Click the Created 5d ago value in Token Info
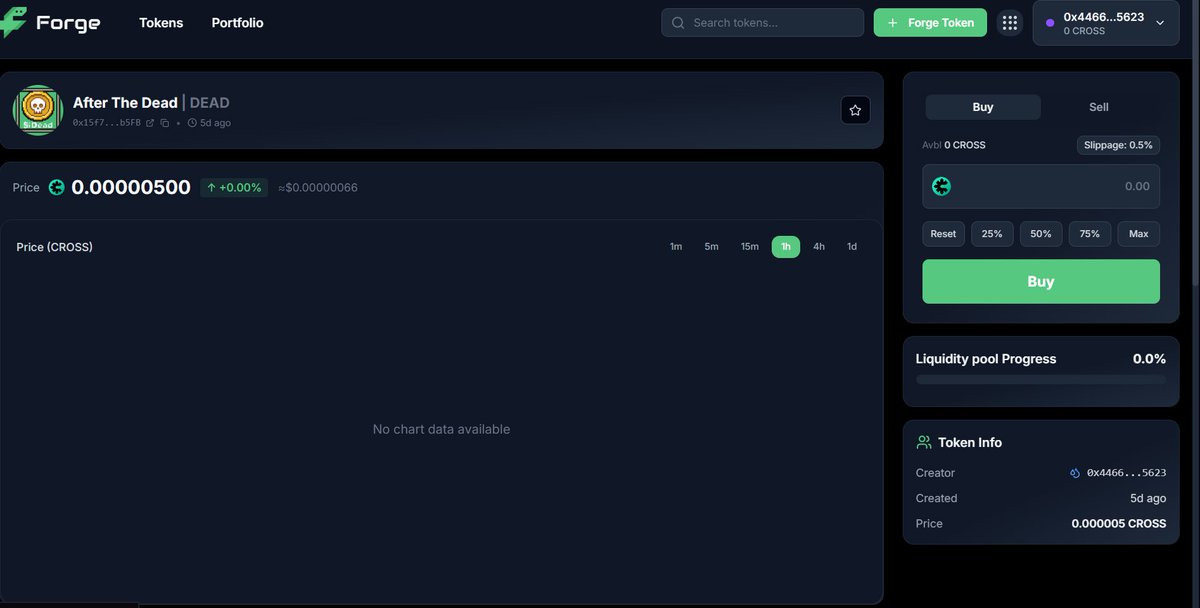This screenshot has height=608, width=1200. click(1148, 498)
